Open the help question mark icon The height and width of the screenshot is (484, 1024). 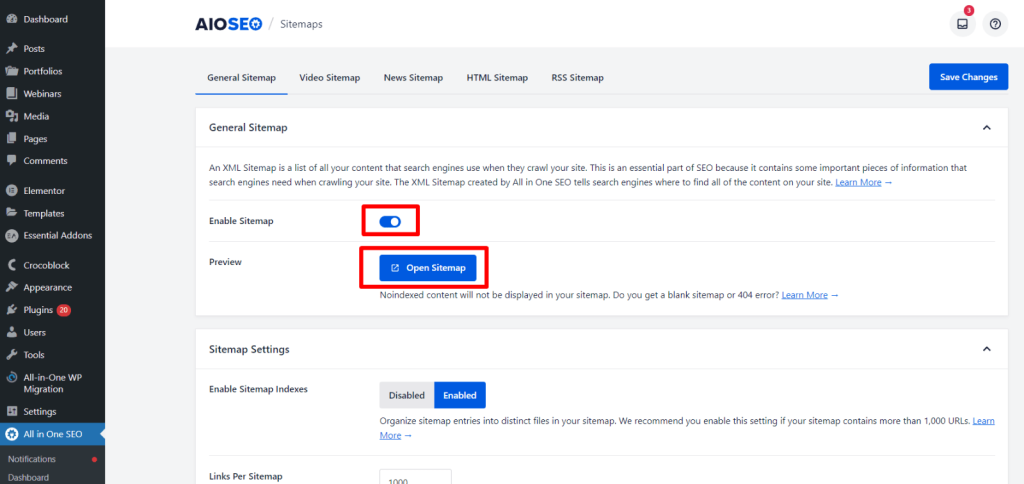pyautogui.click(x=995, y=24)
